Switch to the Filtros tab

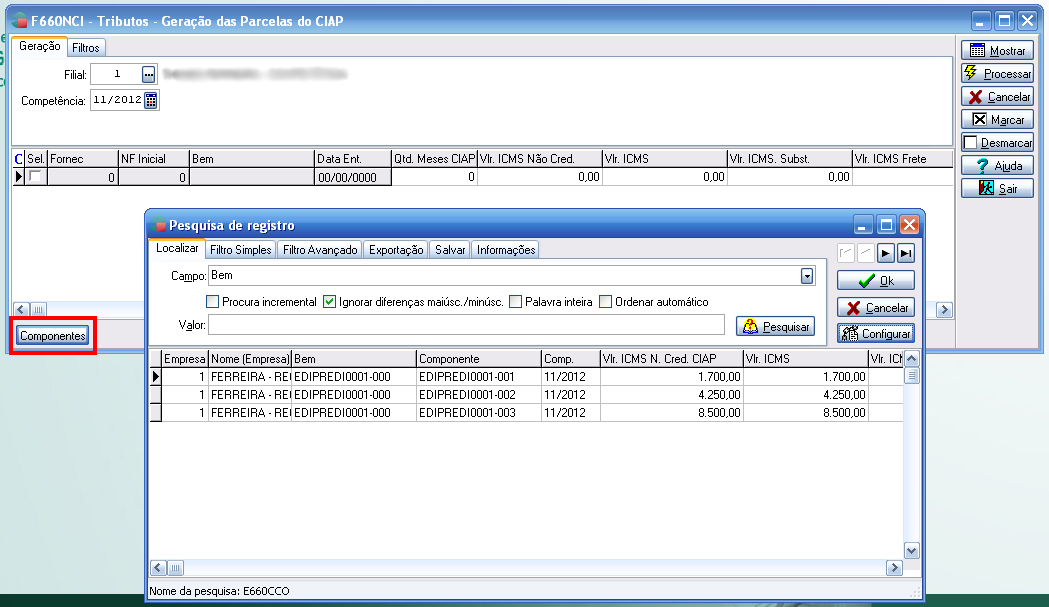click(x=86, y=48)
